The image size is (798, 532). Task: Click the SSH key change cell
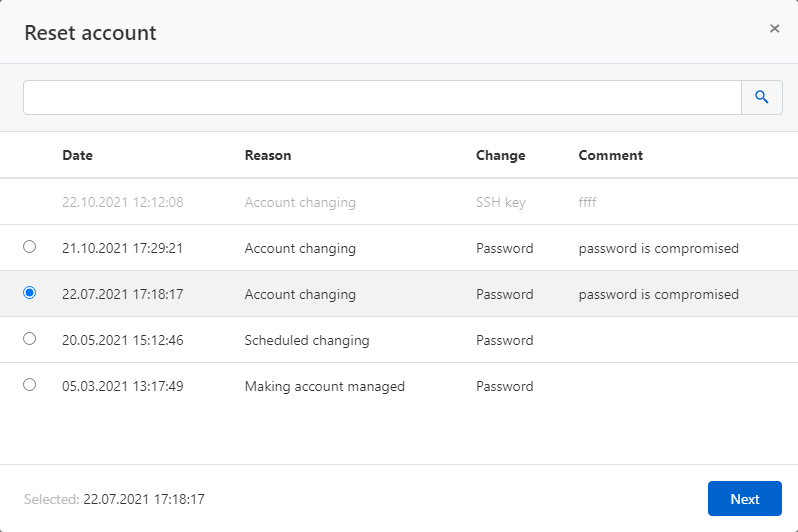pos(500,202)
